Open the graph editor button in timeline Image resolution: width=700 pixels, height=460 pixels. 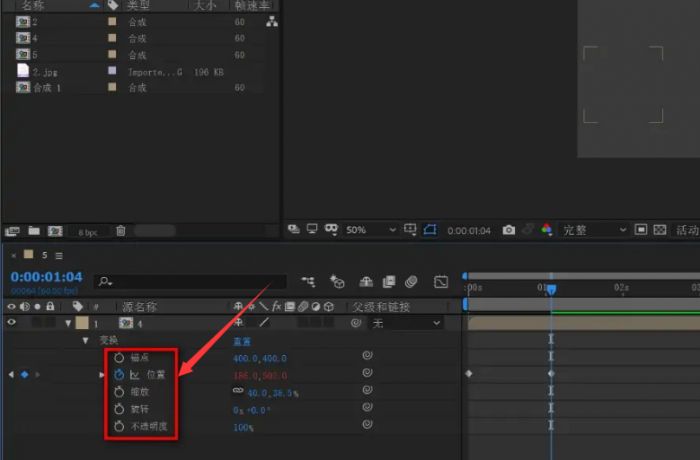click(441, 282)
